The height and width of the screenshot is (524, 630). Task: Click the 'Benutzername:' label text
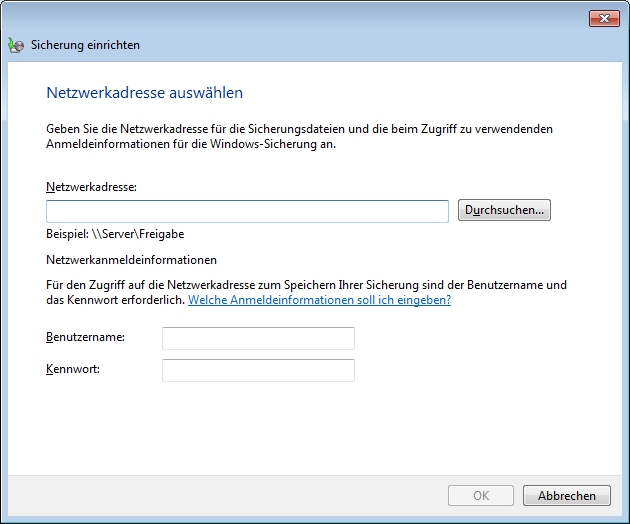pyautogui.click(x=85, y=338)
